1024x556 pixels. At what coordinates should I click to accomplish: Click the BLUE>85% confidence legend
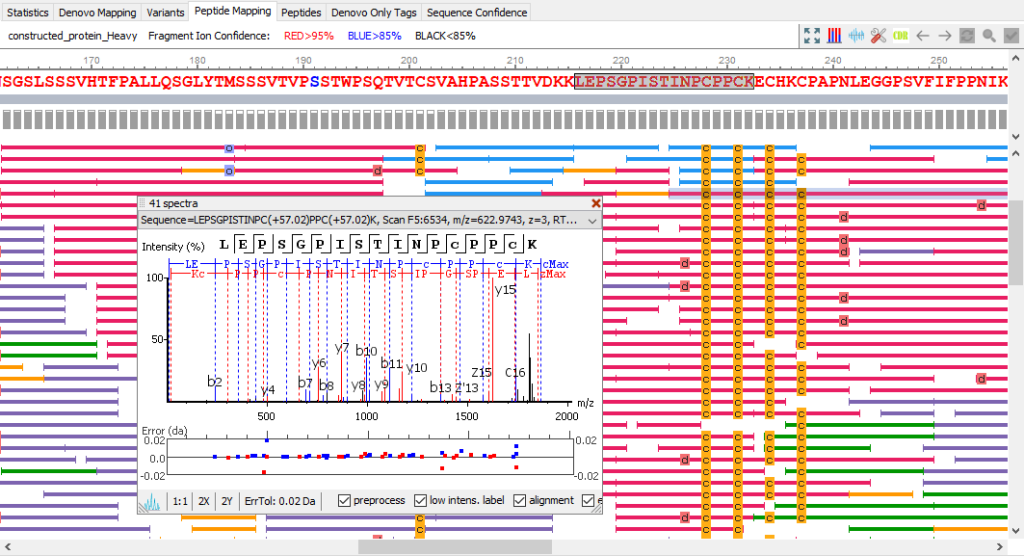374,36
